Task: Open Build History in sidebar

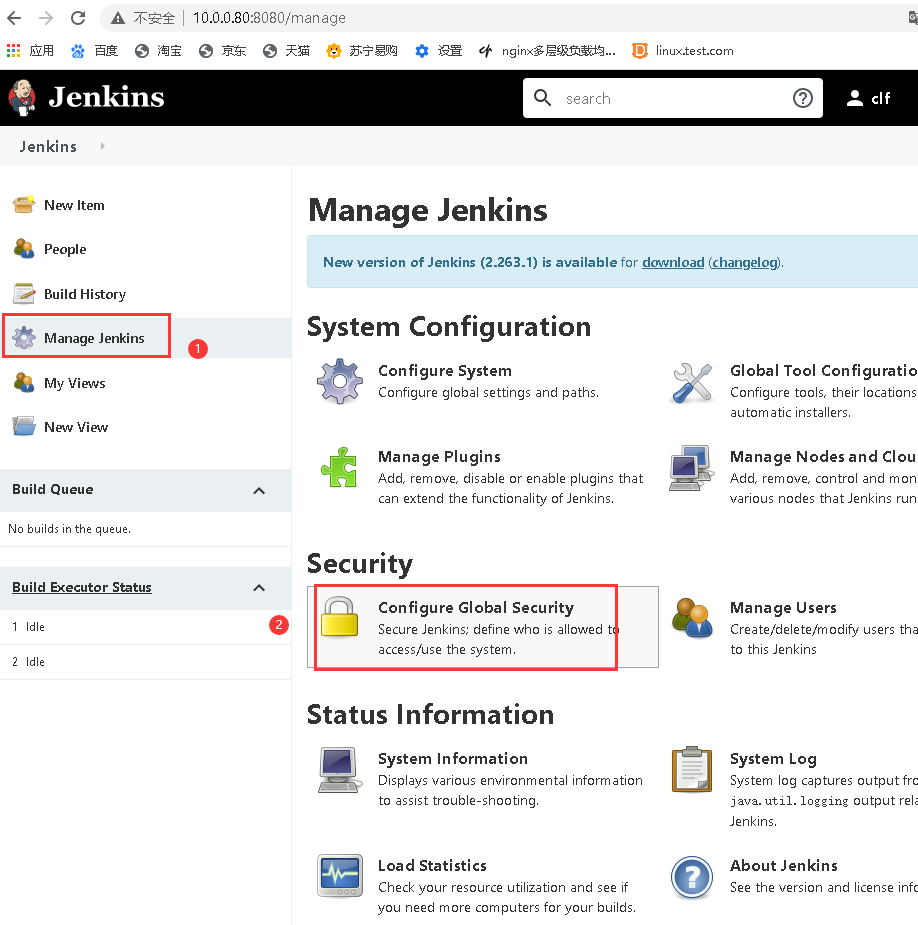Action: (x=85, y=294)
